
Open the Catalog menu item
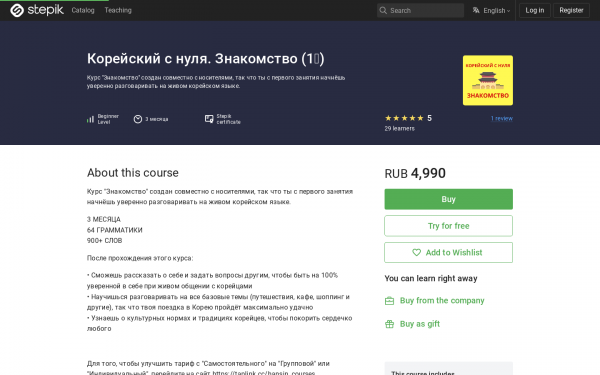(x=83, y=10)
